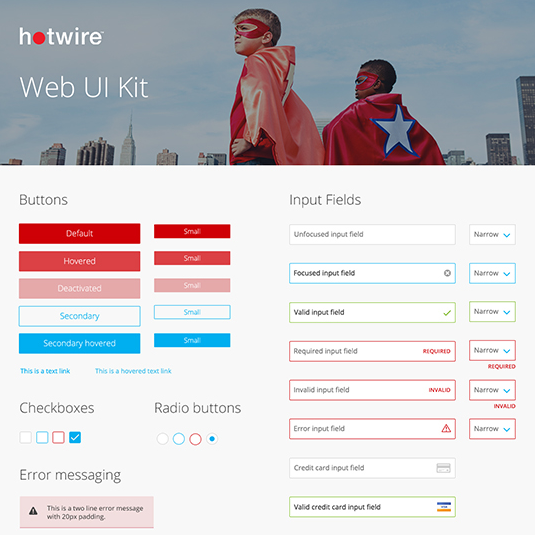Open Narrow dropdown beside Invalid input field

pos(492,390)
